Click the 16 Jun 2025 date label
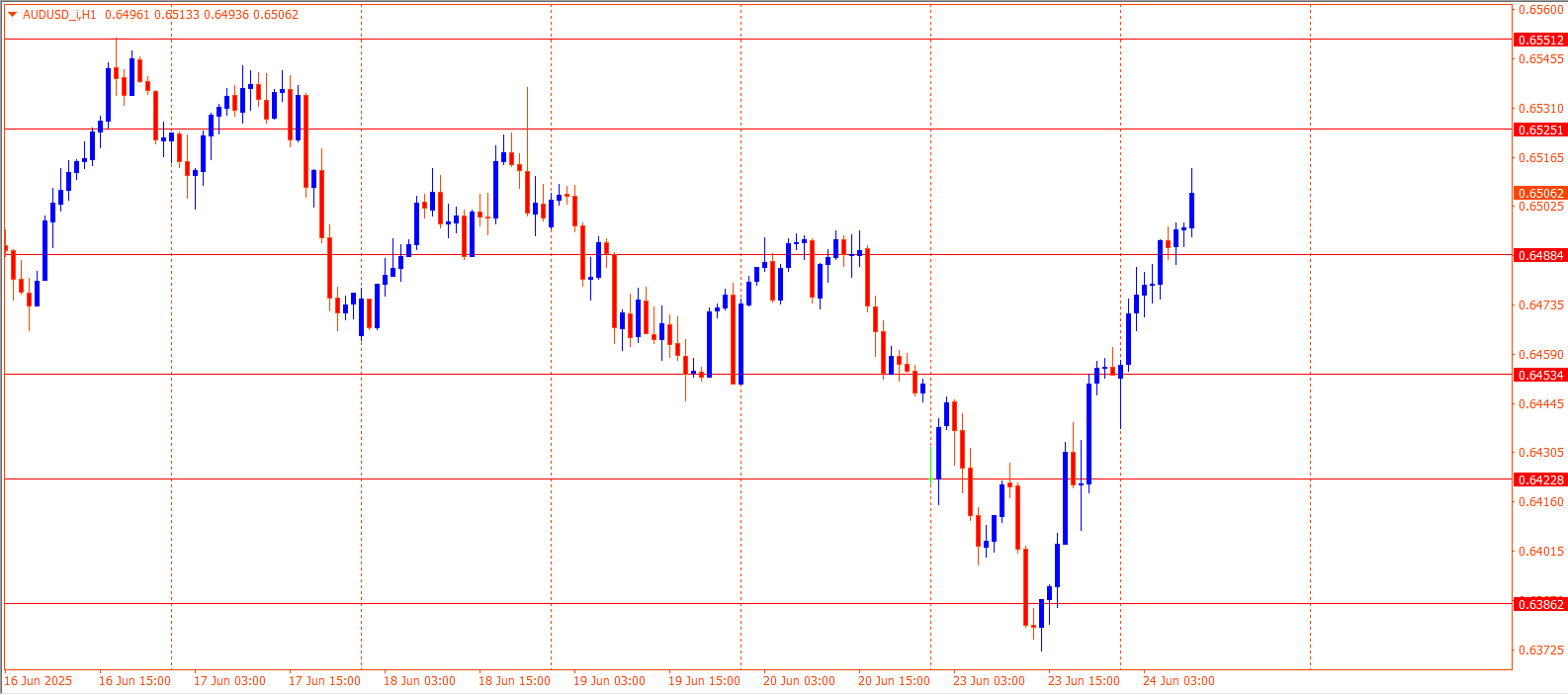1568x695 pixels. (39, 681)
